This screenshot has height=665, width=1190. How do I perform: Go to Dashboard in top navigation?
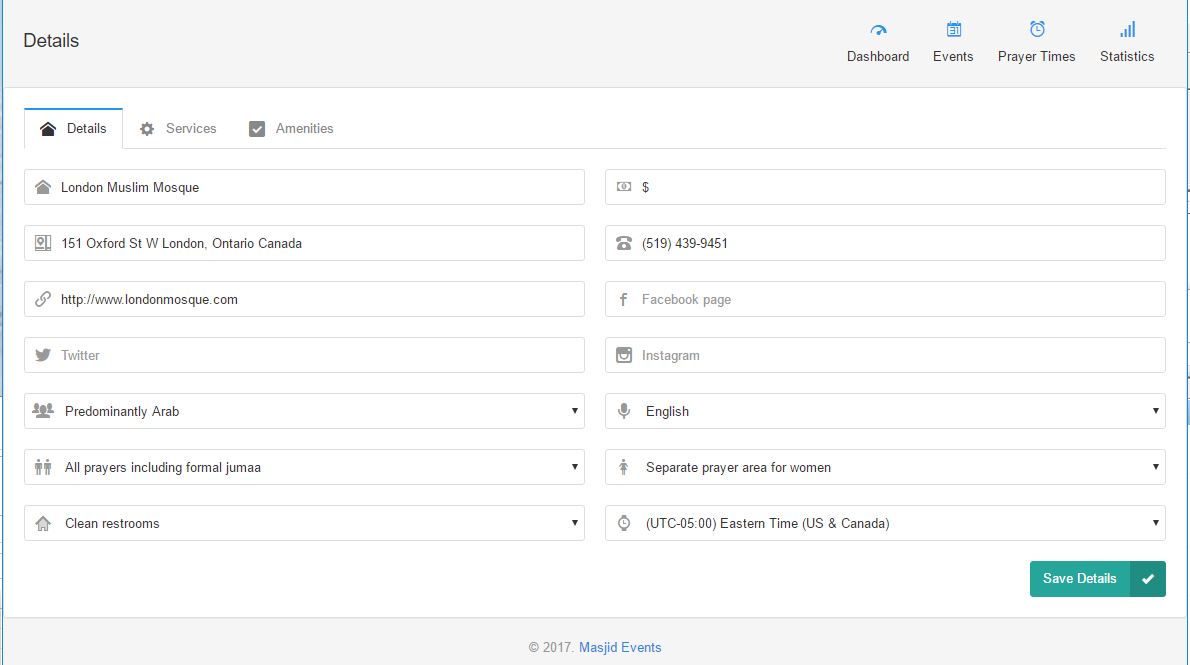[878, 43]
